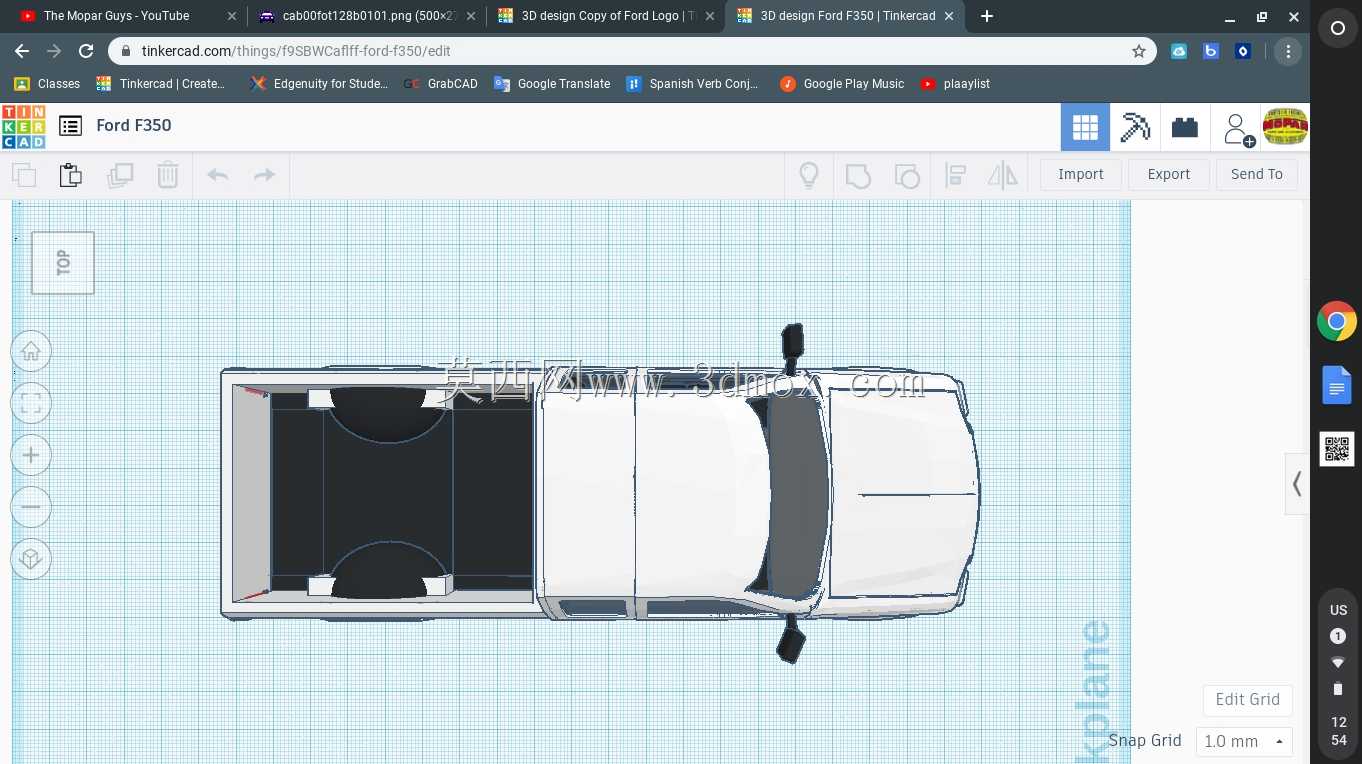This screenshot has height=764, width=1362.
Task: Open the Google Play Music bookmark
Action: click(842, 84)
